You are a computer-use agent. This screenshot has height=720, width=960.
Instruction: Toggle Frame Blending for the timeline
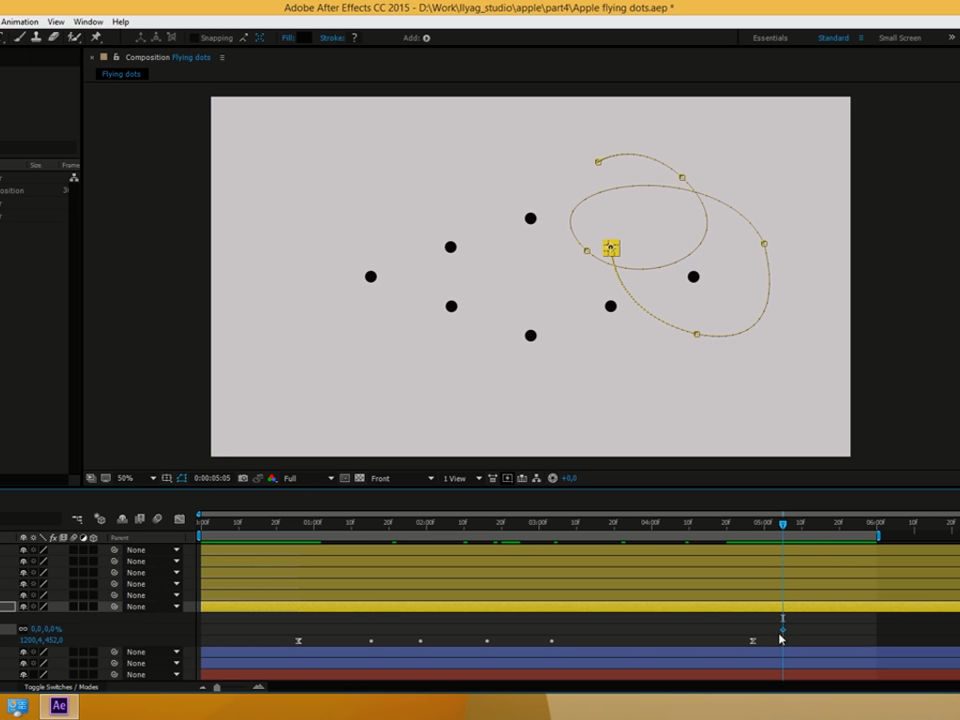[140, 519]
